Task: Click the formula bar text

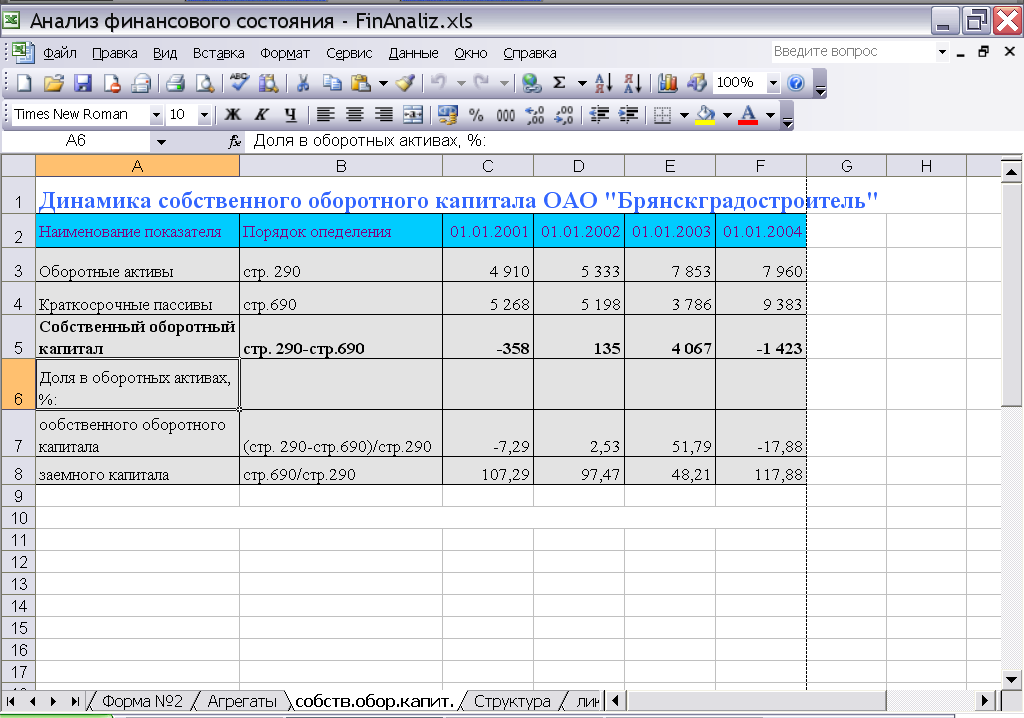Action: coord(370,140)
